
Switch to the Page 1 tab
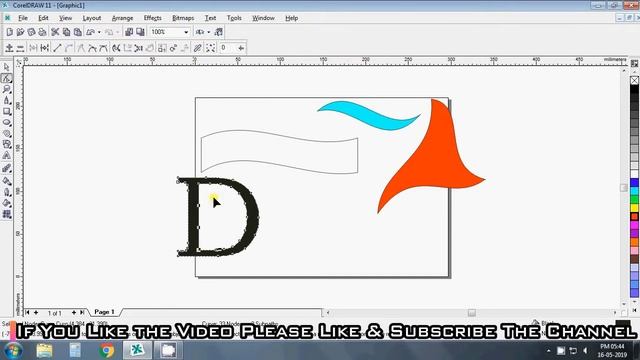[104, 312]
